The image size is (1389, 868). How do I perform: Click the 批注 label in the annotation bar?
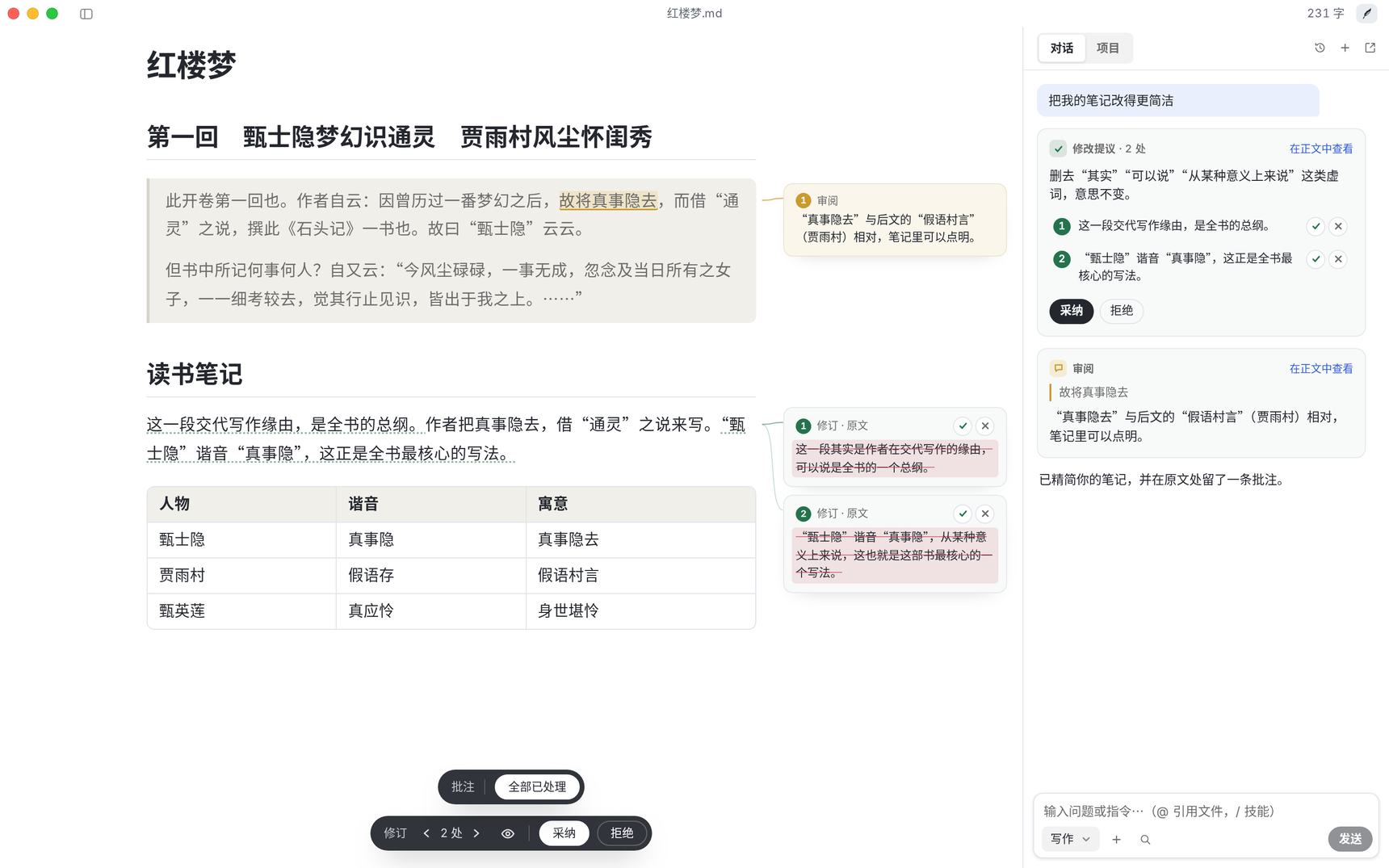(463, 787)
